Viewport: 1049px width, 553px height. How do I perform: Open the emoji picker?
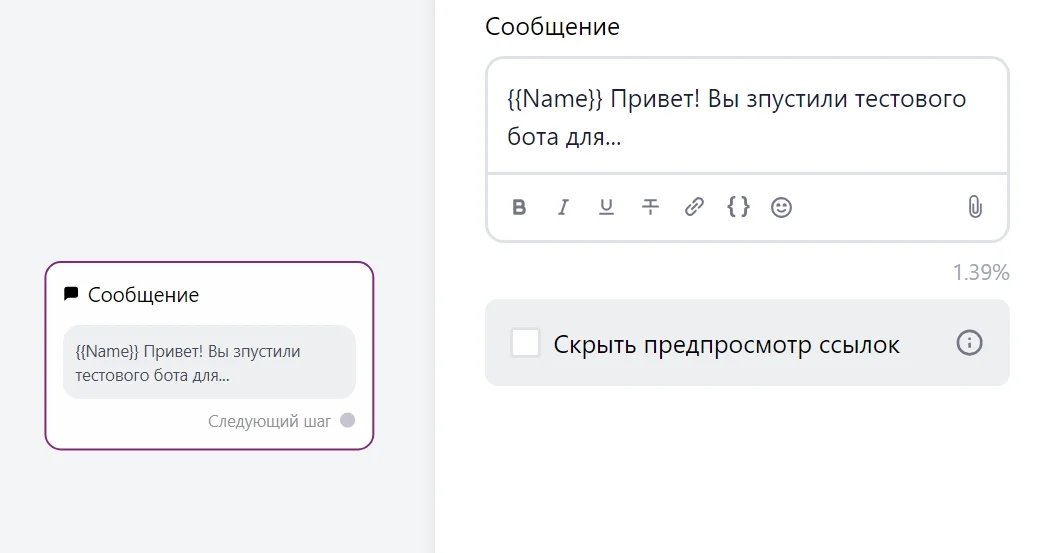tap(782, 207)
